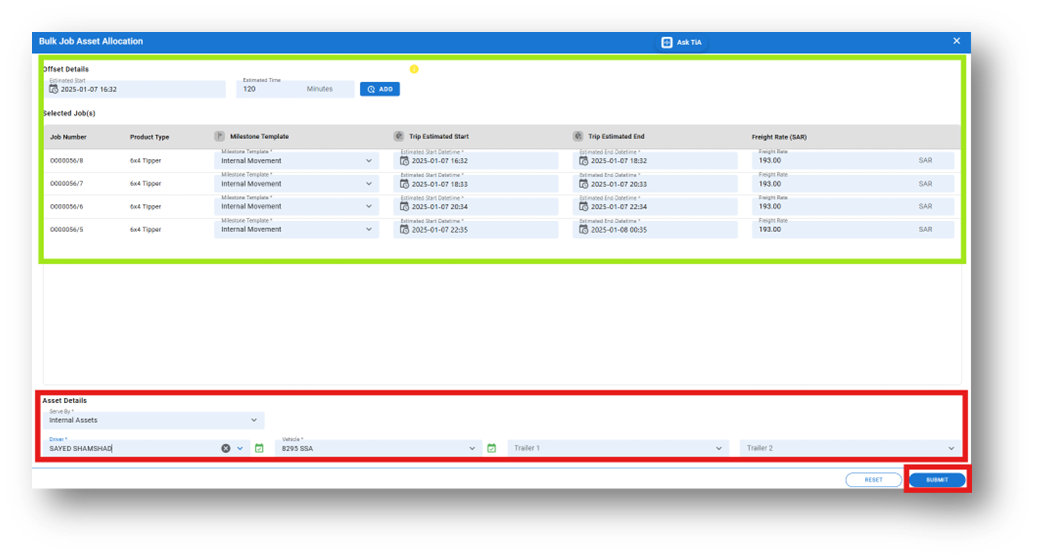
Task: Open the Vehicle 8295 SSA dropdown
Action: pyautogui.click(x=378, y=448)
